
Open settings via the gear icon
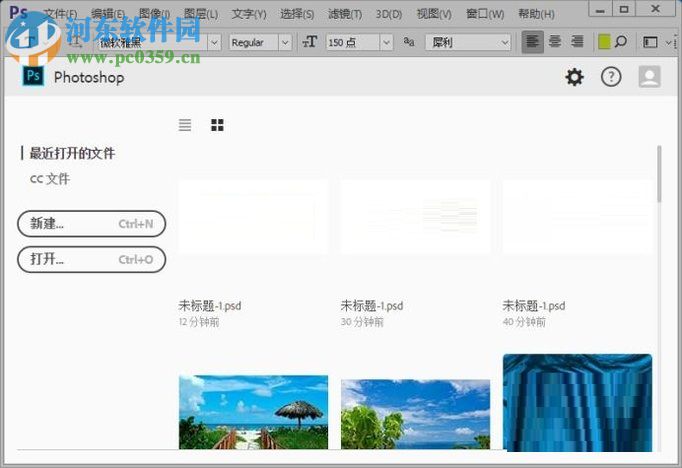574,77
